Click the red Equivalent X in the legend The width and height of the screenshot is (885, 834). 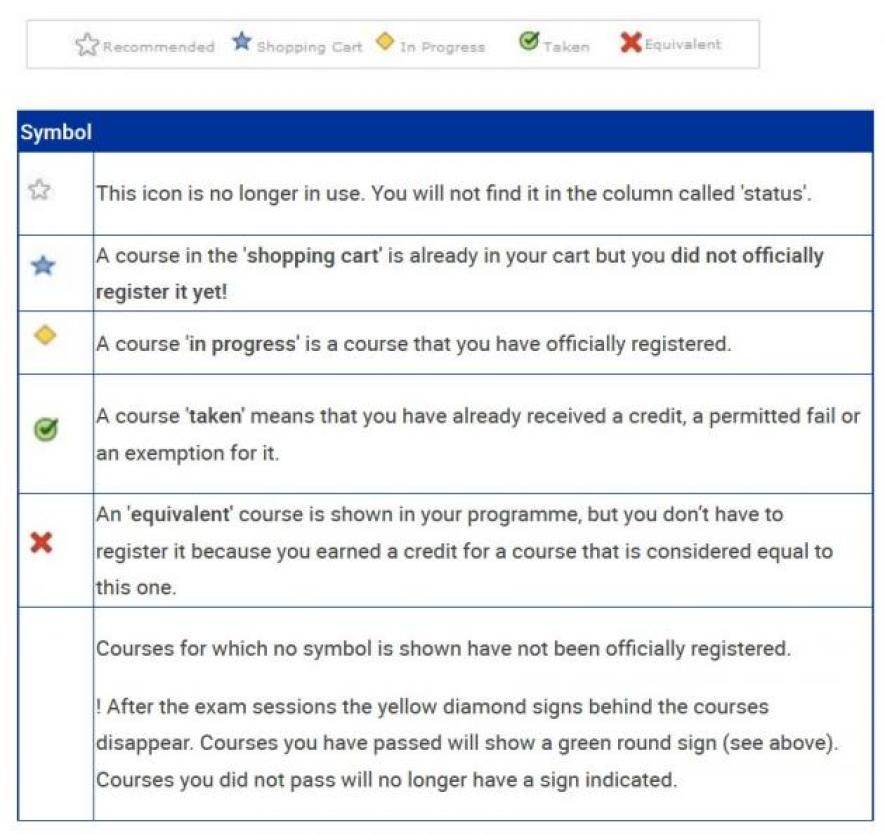pos(631,43)
